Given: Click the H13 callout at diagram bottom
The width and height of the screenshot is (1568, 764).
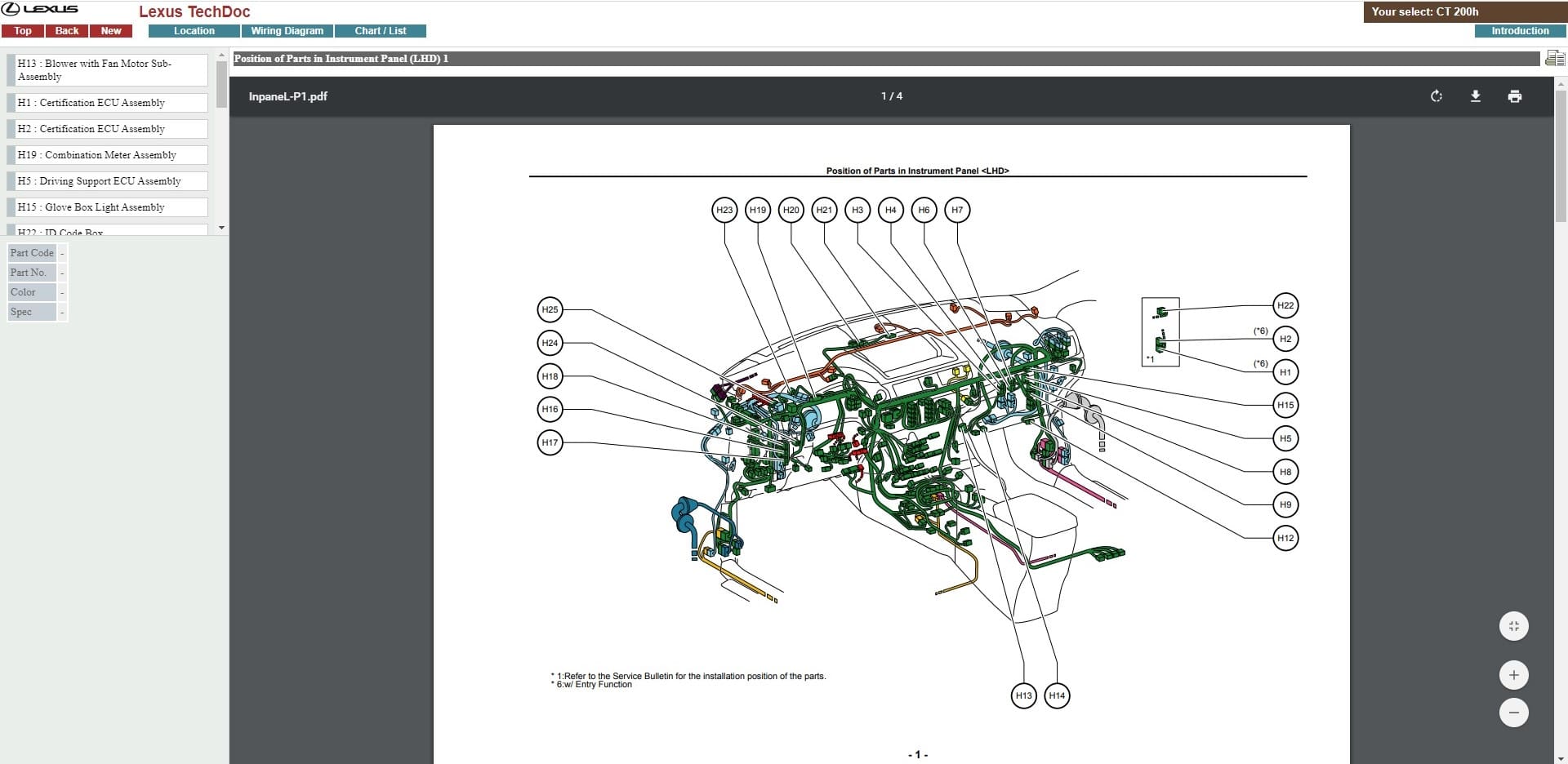Looking at the screenshot, I should pyautogui.click(x=1024, y=695).
